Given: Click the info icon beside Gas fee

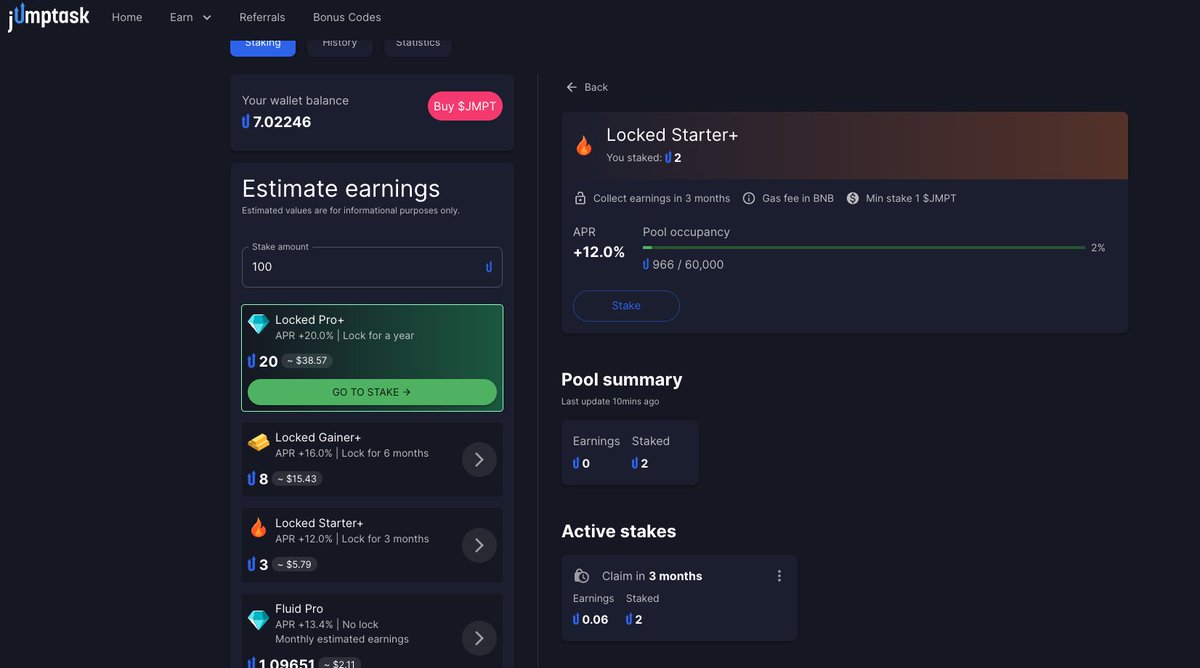Looking at the screenshot, I should [x=749, y=198].
